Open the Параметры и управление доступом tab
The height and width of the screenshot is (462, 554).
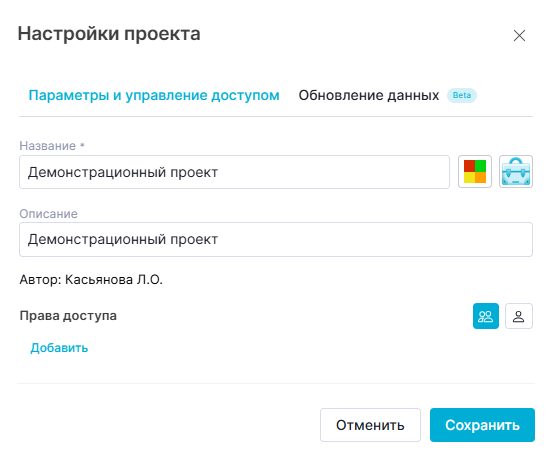pyautogui.click(x=154, y=95)
